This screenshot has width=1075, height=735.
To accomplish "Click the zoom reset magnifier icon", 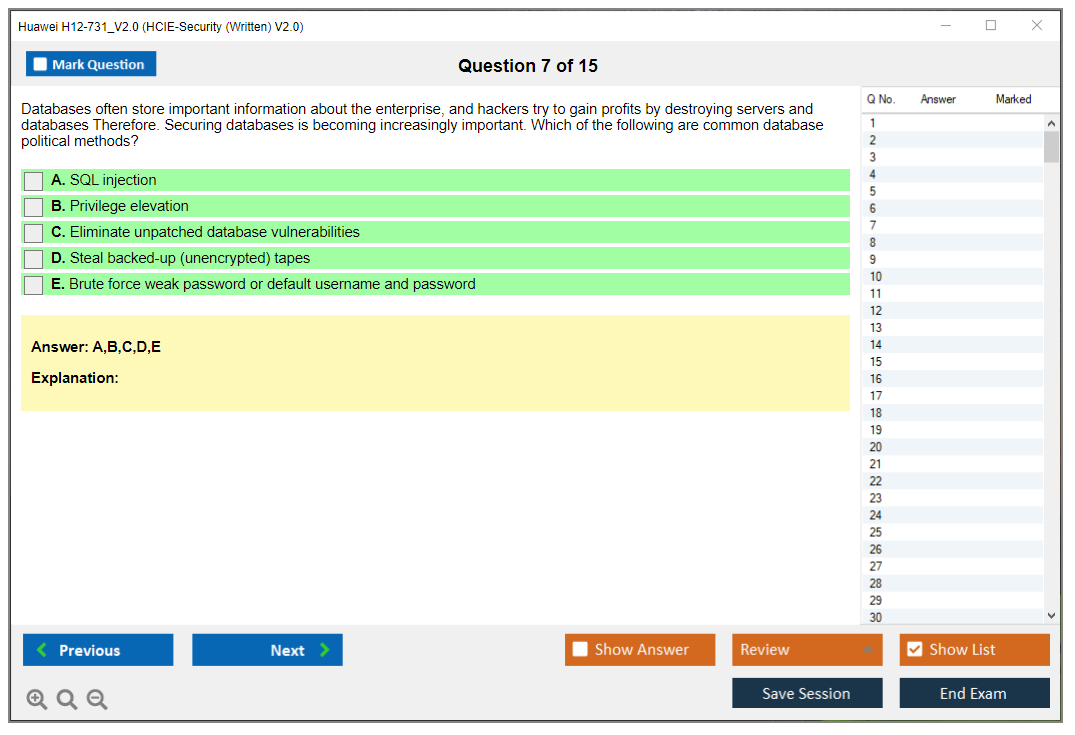I will tap(67, 700).
